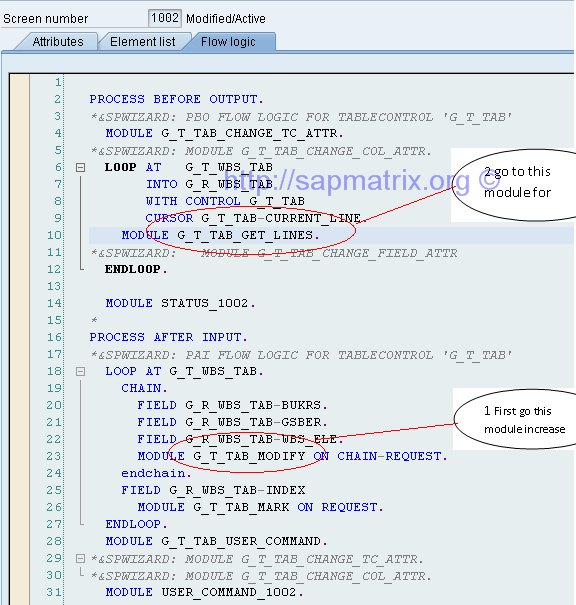Click LOOP AT G_T_WBS_TAB on line 18

click(184, 371)
